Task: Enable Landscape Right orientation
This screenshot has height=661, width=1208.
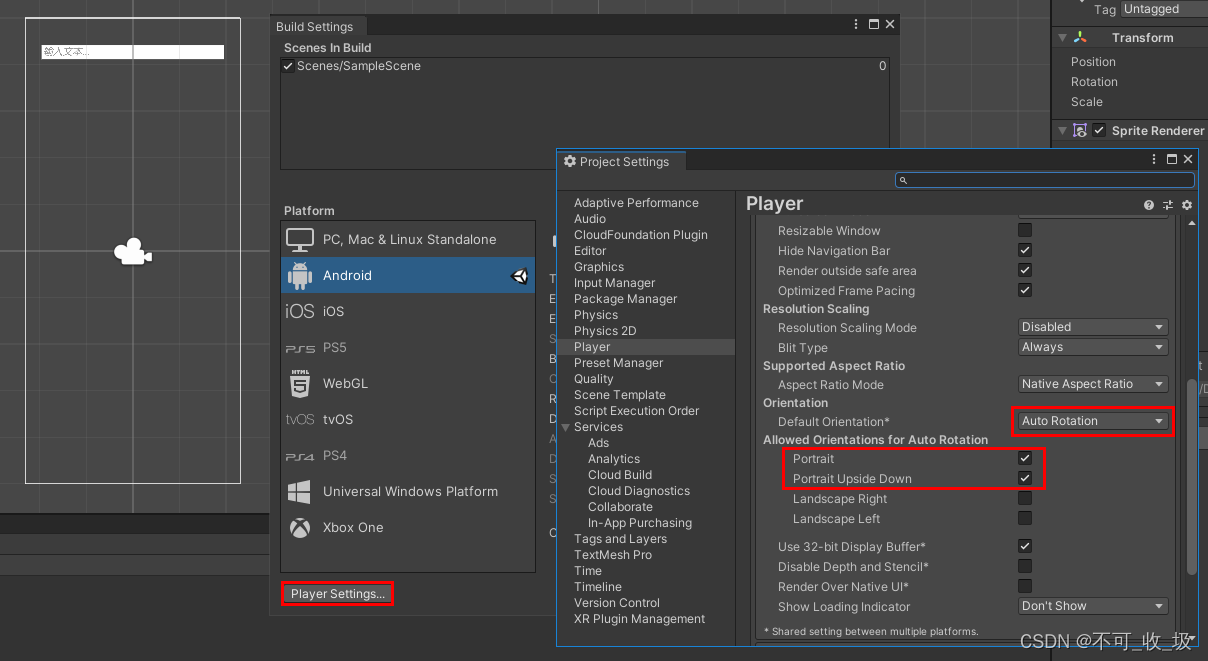Action: click(1025, 499)
